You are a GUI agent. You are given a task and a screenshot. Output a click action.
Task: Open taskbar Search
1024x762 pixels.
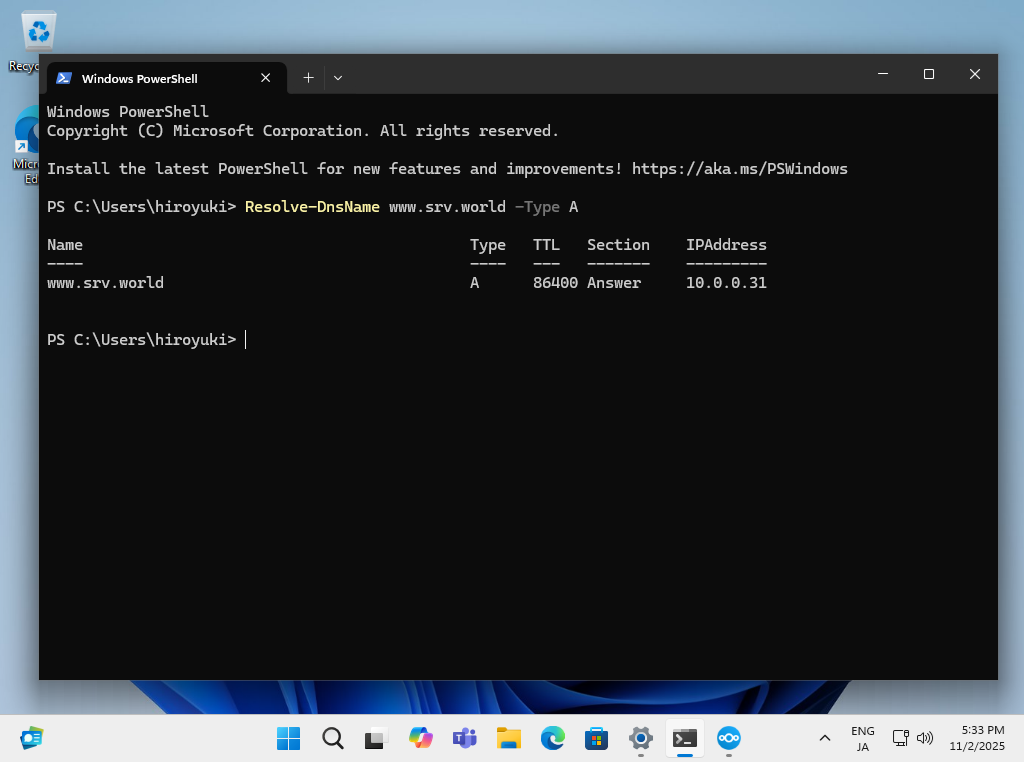pyautogui.click(x=332, y=738)
